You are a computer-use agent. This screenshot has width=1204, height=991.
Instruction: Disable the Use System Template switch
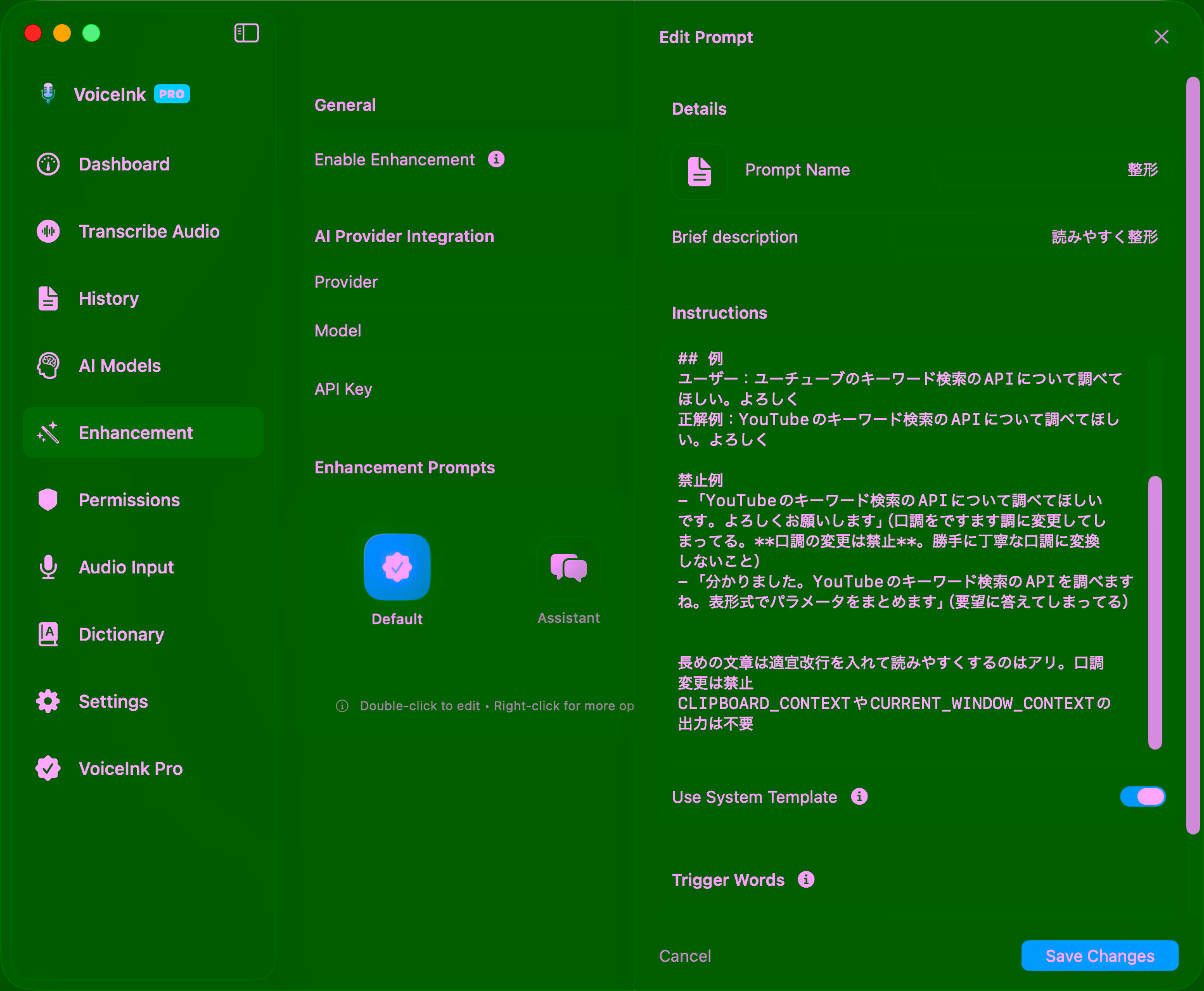click(x=1143, y=796)
